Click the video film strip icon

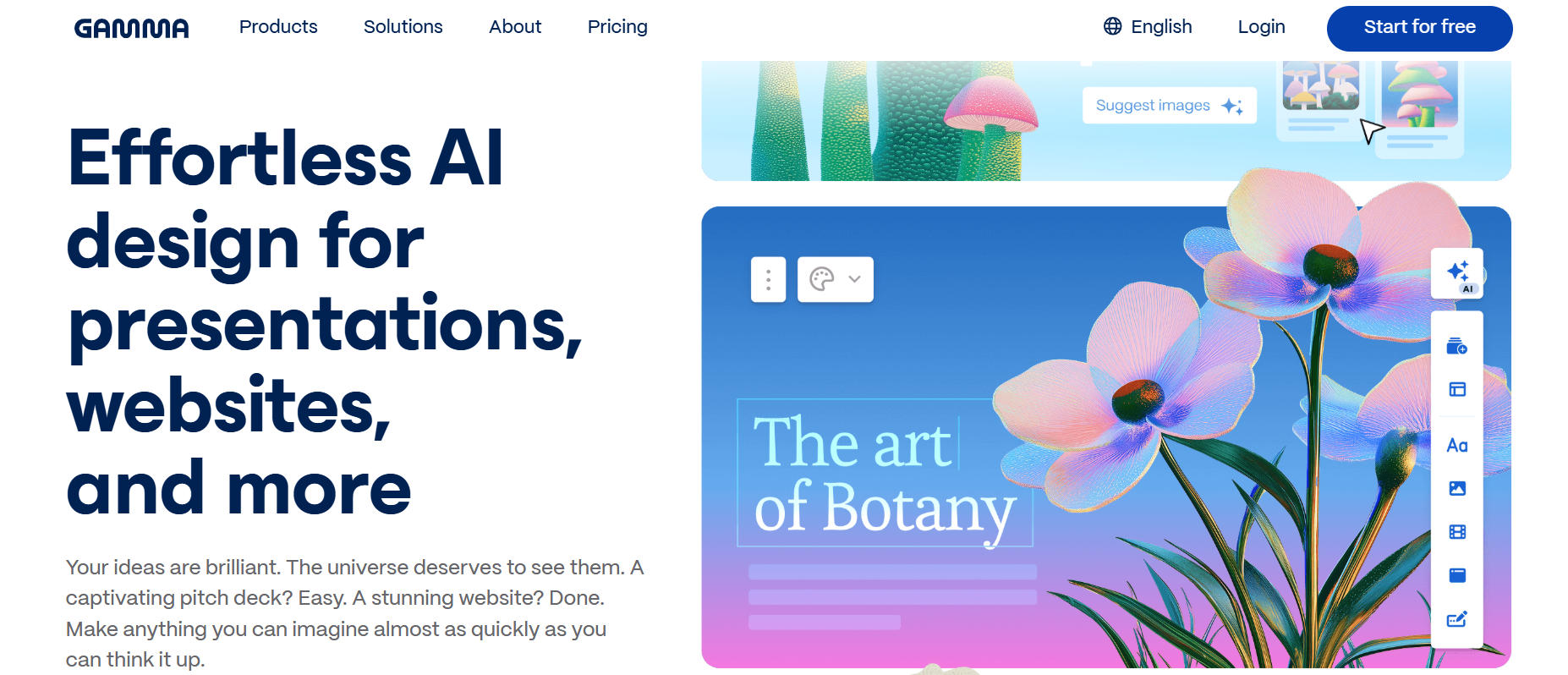1456,532
